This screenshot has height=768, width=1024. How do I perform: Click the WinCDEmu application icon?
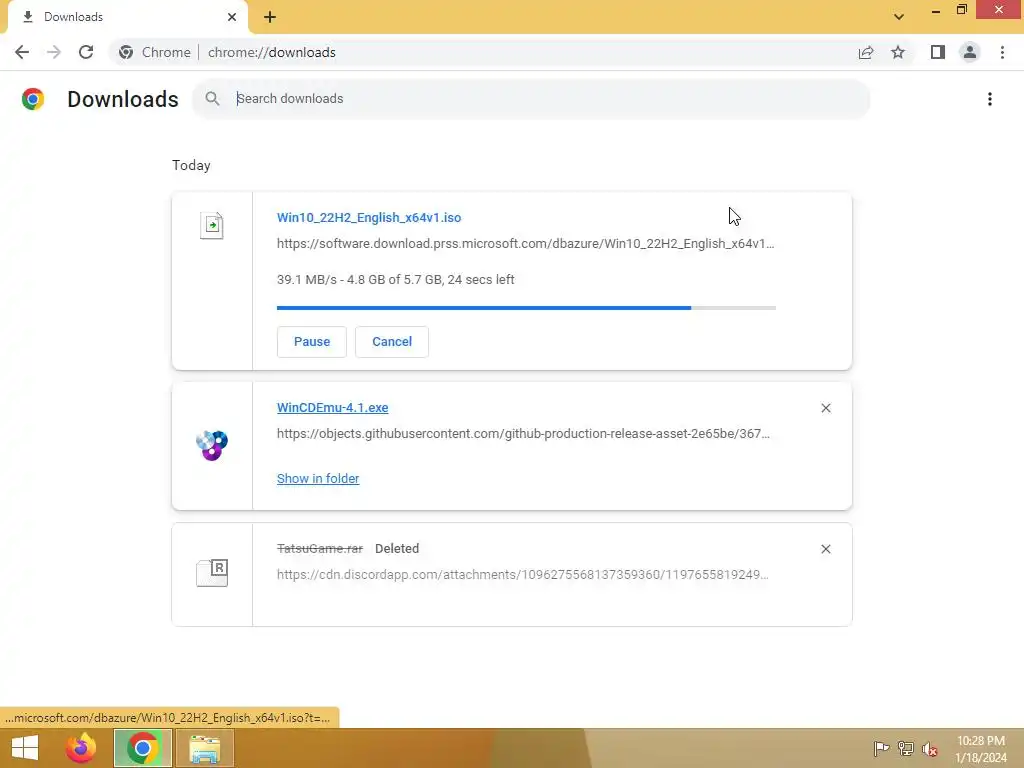212,445
